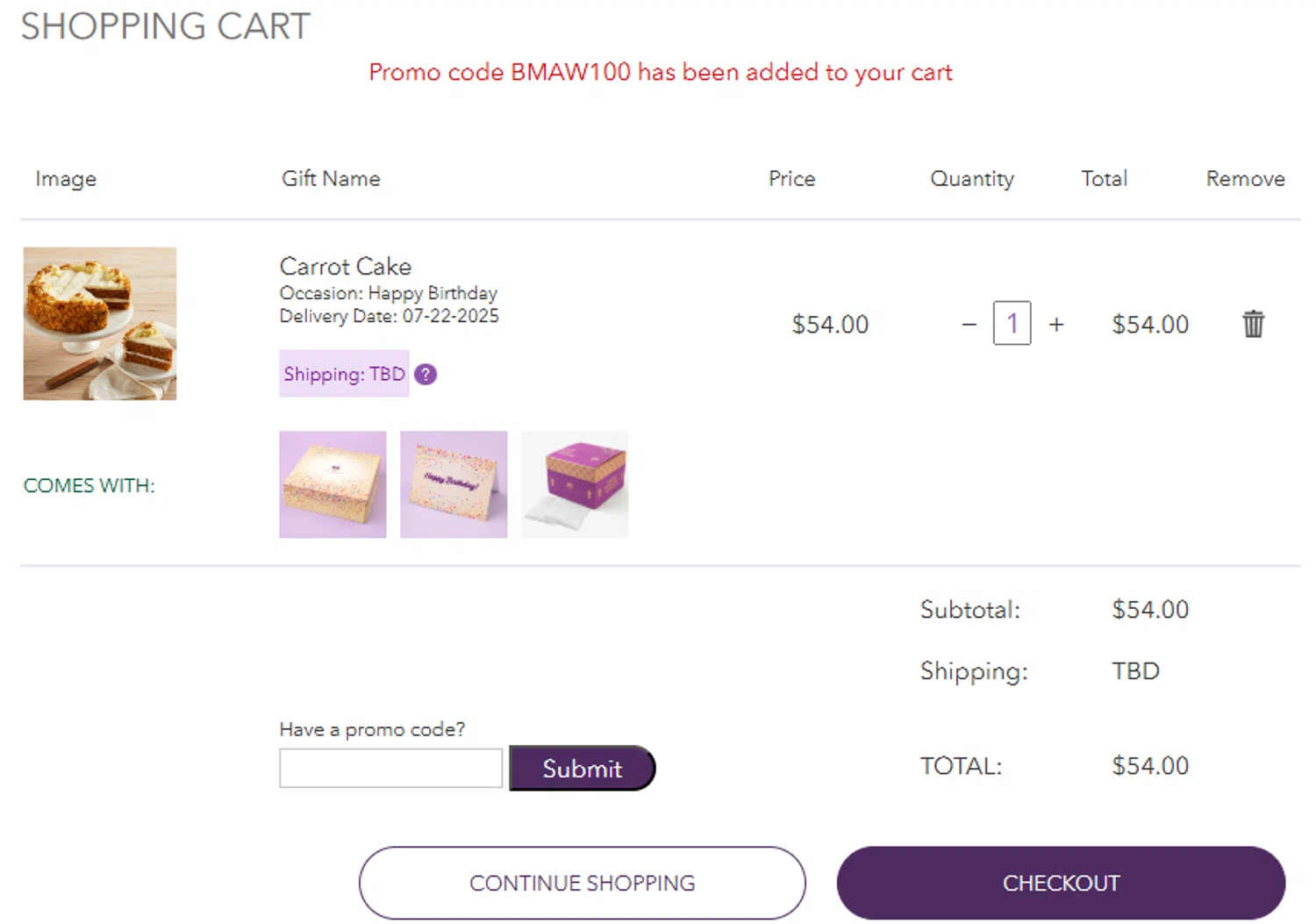Click the Remove column header
Viewport: 1316px width, 924px height.
tap(1245, 179)
